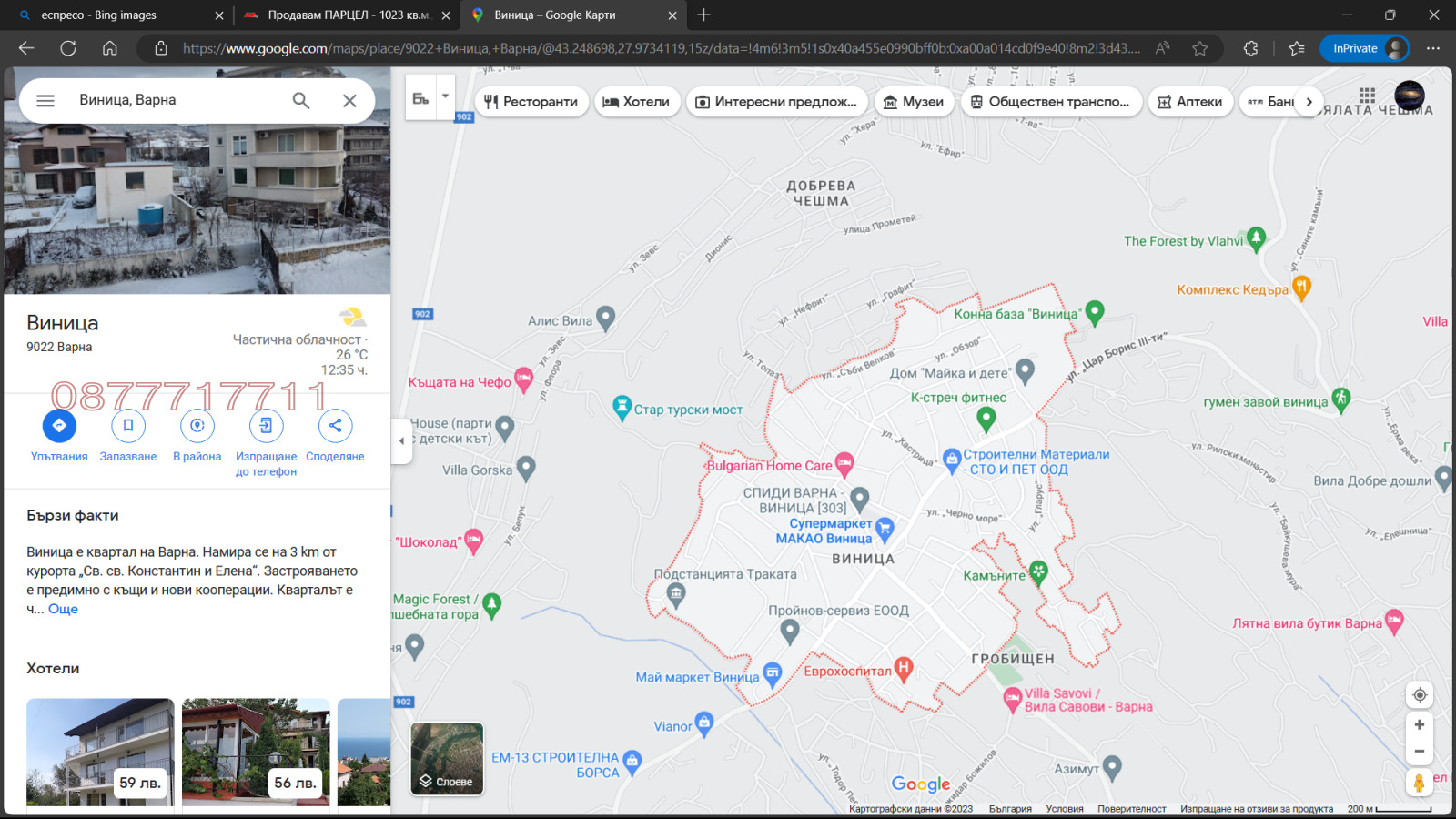The image size is (1456, 819).
Task: Open browser extensions icon
Action: pos(1250,48)
